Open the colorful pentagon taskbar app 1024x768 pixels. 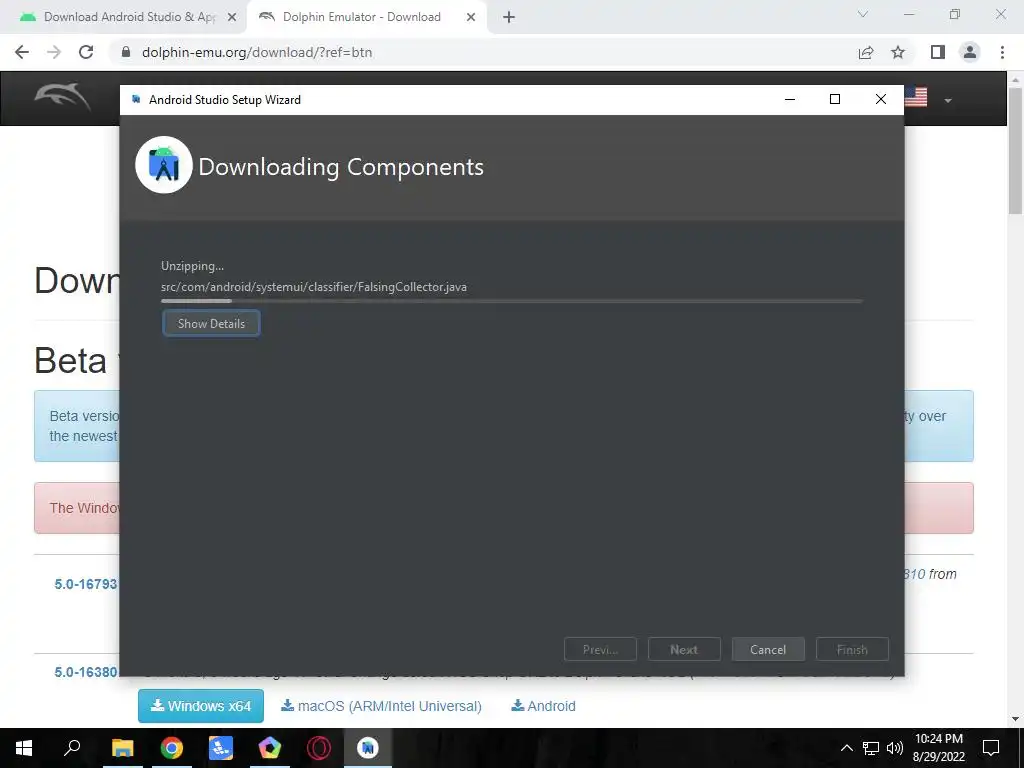[x=270, y=748]
